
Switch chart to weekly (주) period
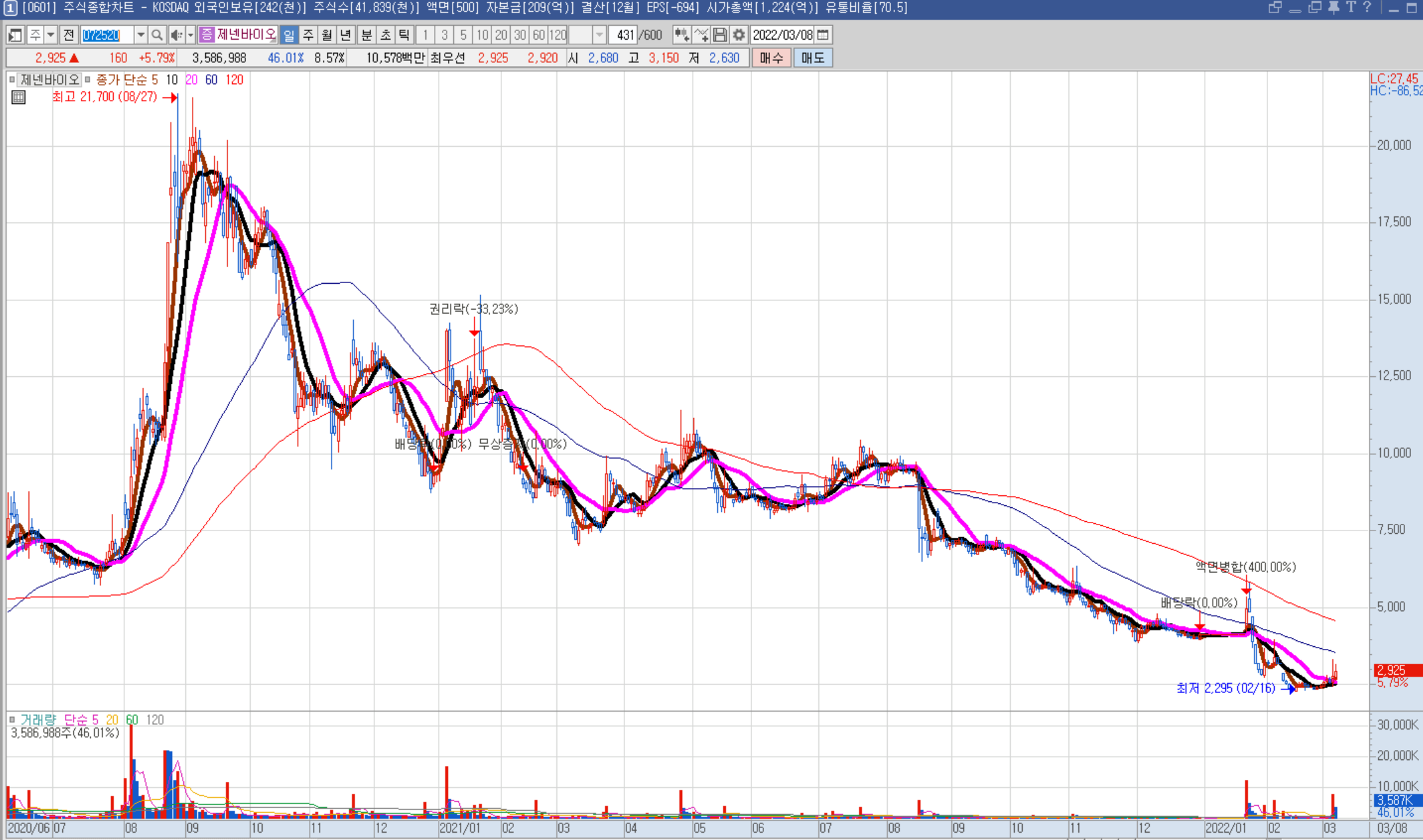308,35
